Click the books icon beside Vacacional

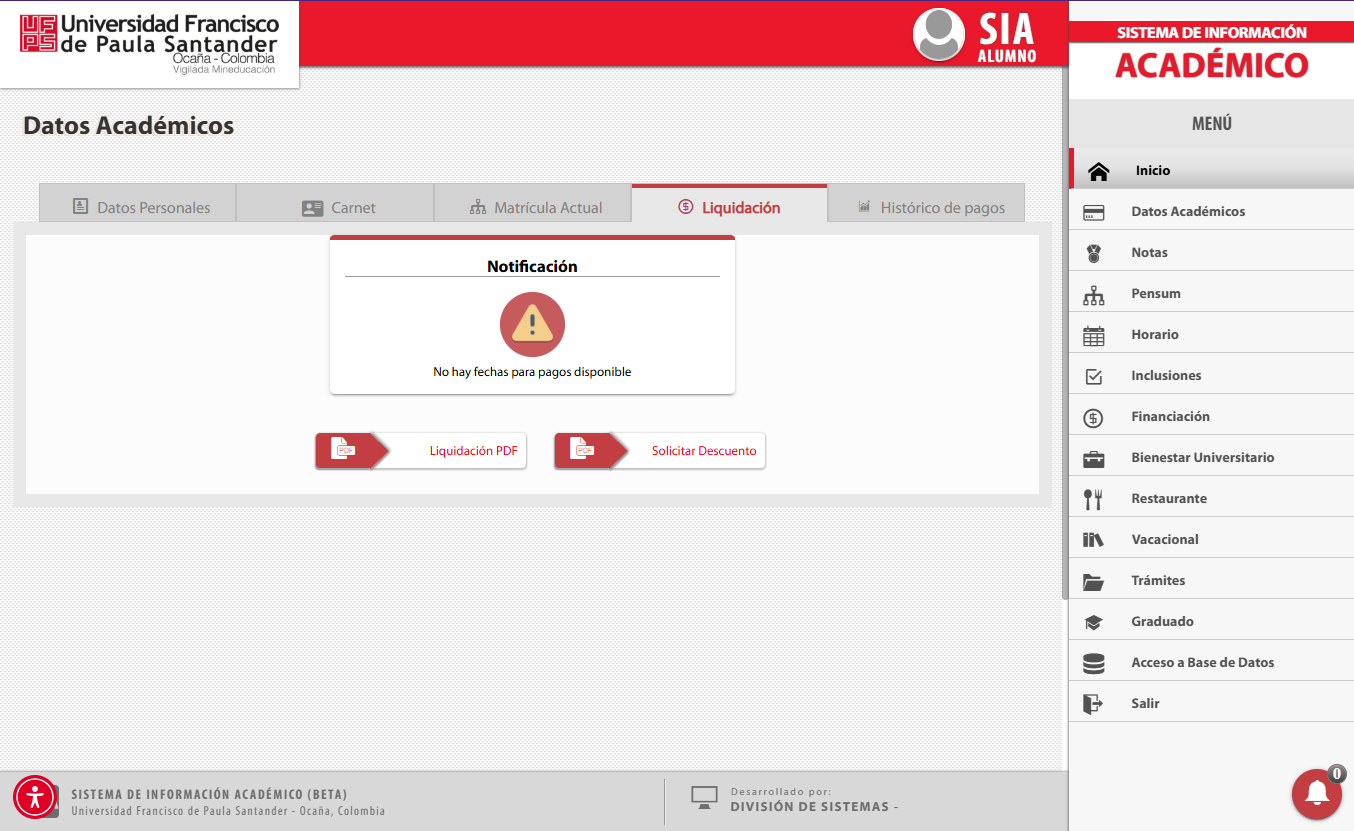[1093, 540]
